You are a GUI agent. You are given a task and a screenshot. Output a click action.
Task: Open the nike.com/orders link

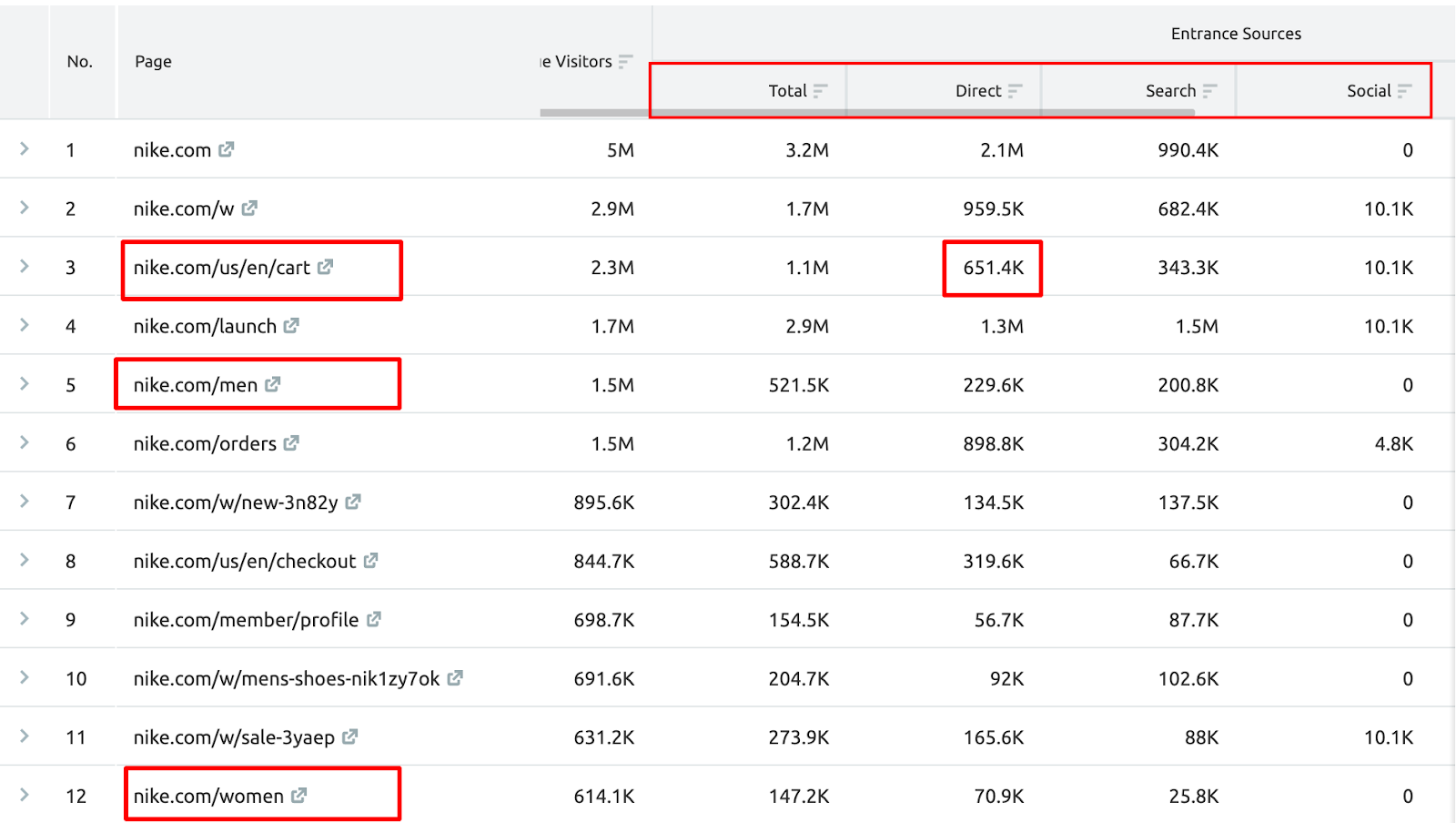pos(205,444)
